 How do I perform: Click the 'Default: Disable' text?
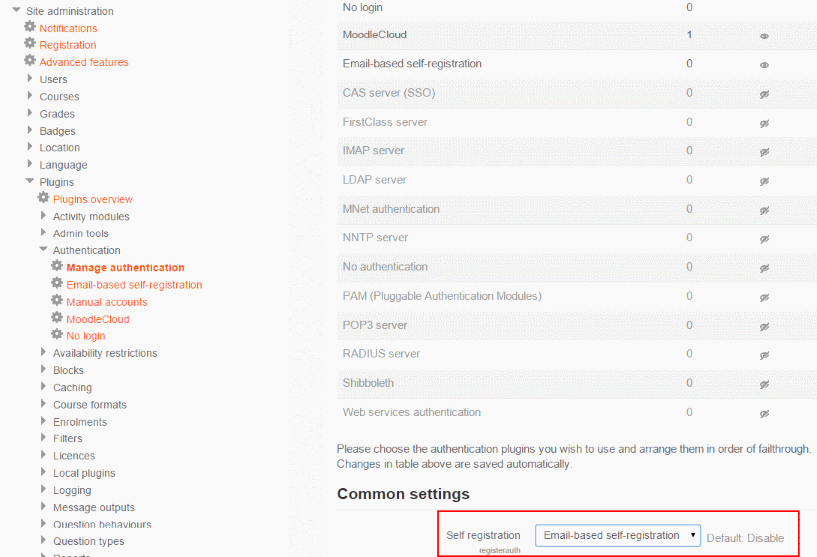pos(745,538)
